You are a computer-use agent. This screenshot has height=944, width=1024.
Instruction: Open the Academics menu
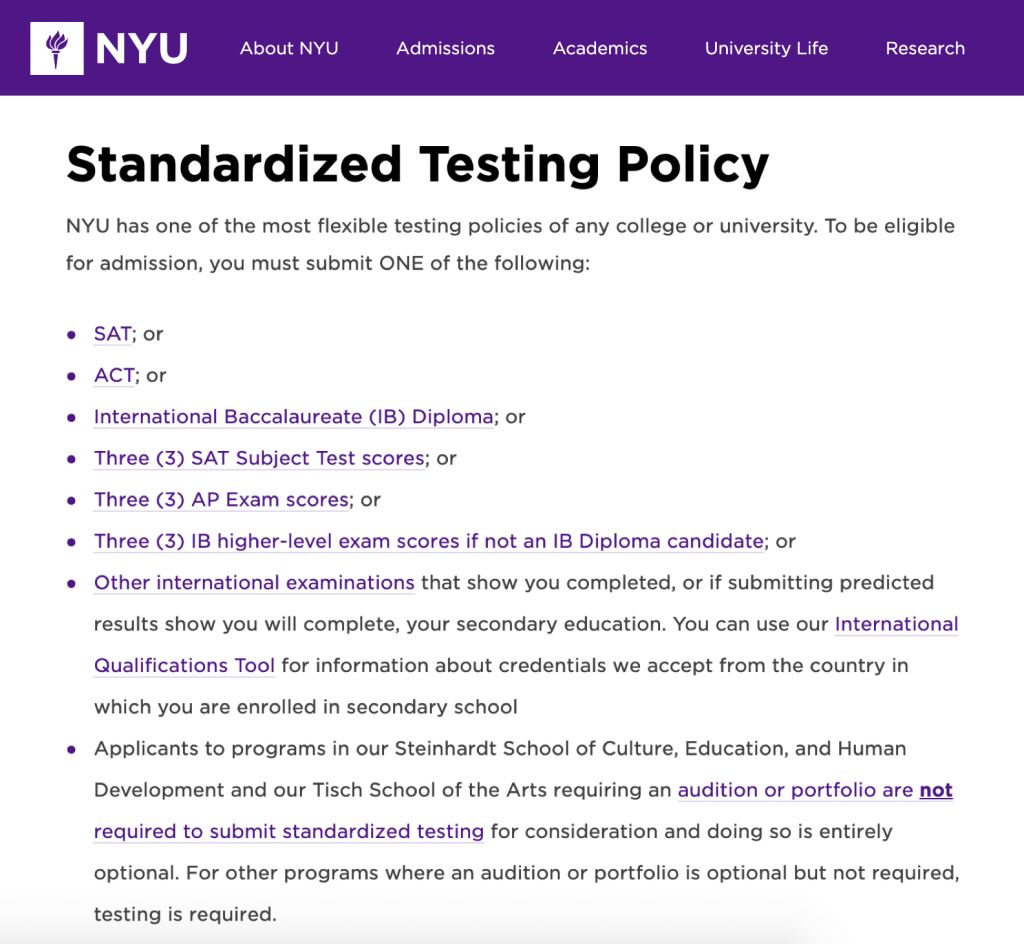click(600, 48)
